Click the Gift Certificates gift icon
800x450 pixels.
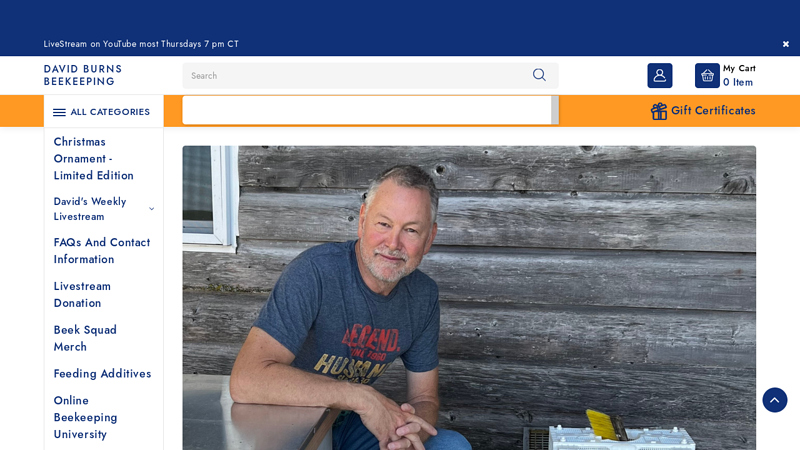click(x=659, y=111)
